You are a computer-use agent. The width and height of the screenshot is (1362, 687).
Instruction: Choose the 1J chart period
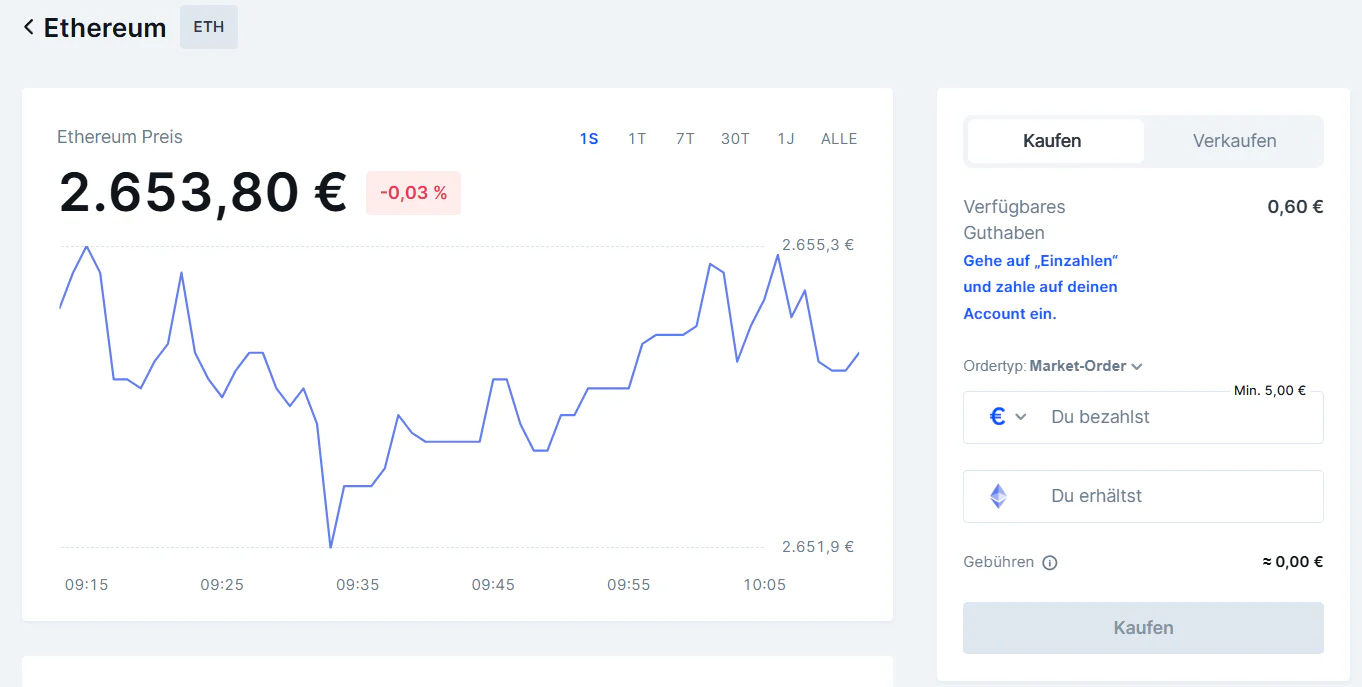pyautogui.click(x=786, y=139)
